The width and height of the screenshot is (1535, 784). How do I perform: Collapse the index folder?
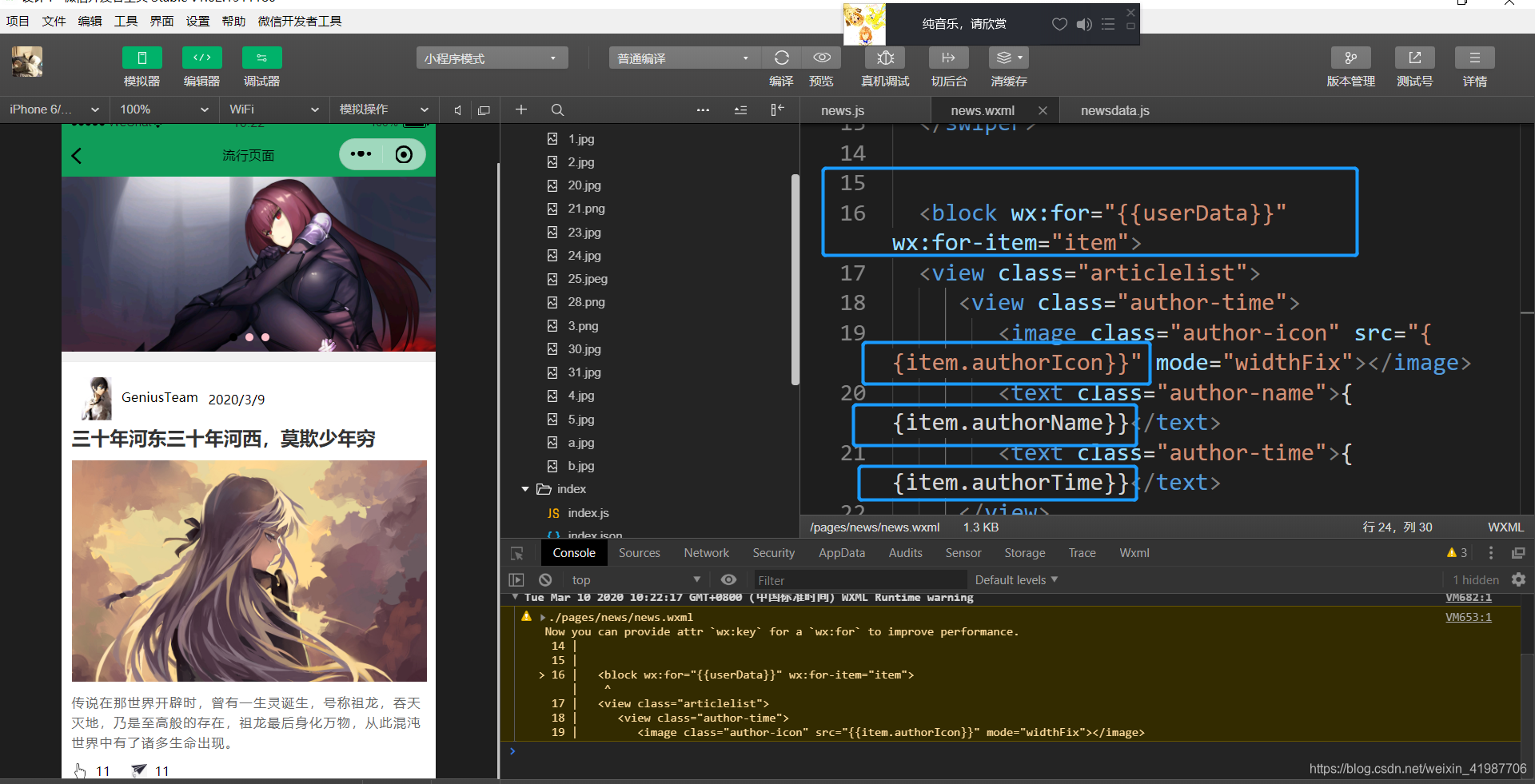[525, 489]
